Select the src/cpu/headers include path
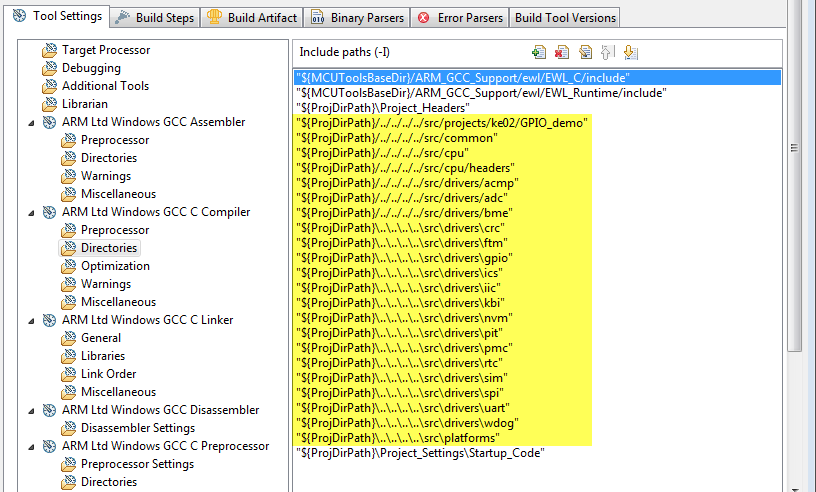The height and width of the screenshot is (492, 816). click(405, 168)
